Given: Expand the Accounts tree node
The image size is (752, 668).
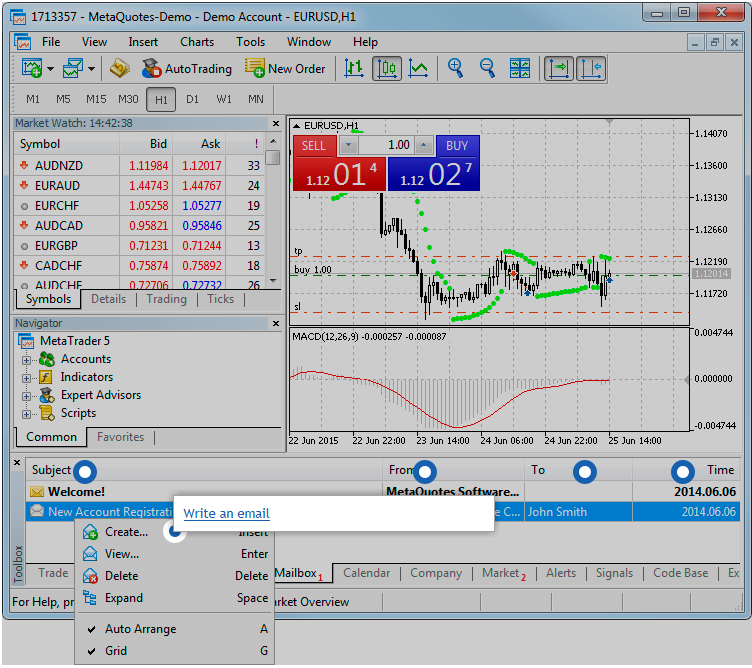Looking at the screenshot, I should click(x=26, y=360).
